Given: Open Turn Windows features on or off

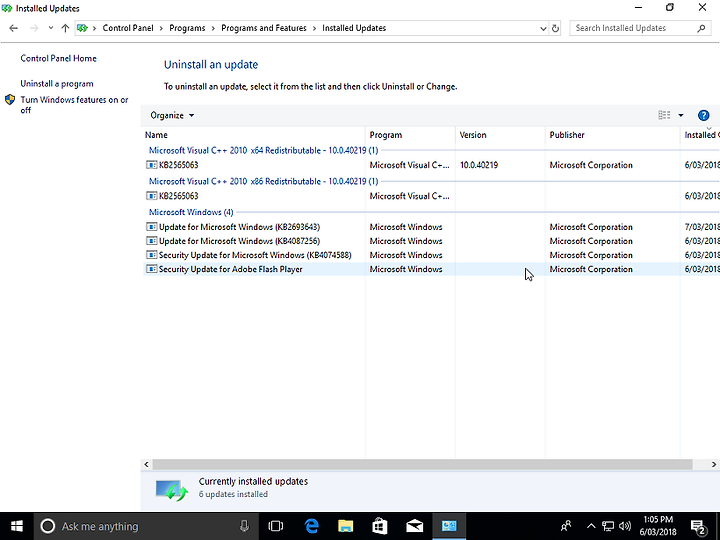Looking at the screenshot, I should [x=74, y=105].
